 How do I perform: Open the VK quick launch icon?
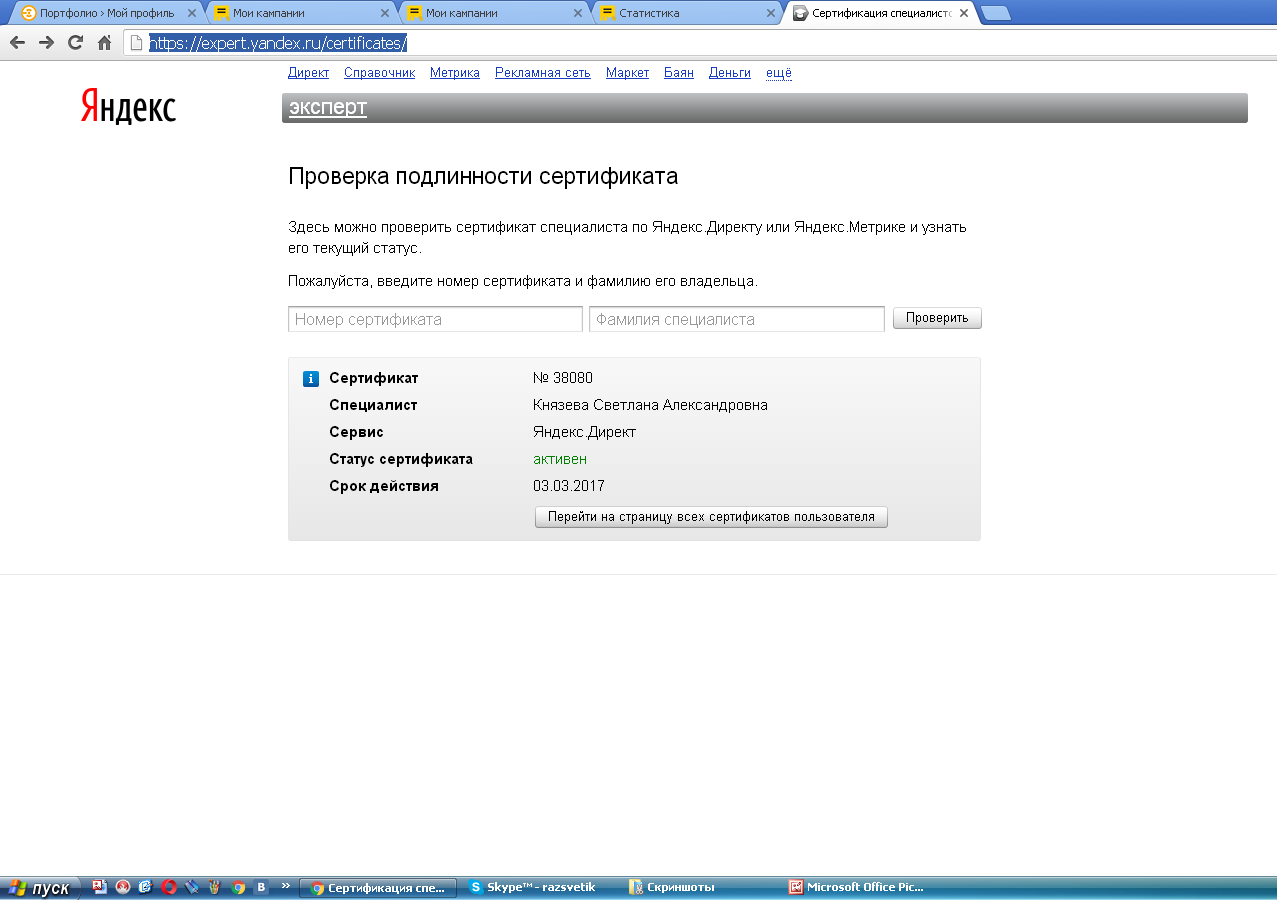click(261, 887)
